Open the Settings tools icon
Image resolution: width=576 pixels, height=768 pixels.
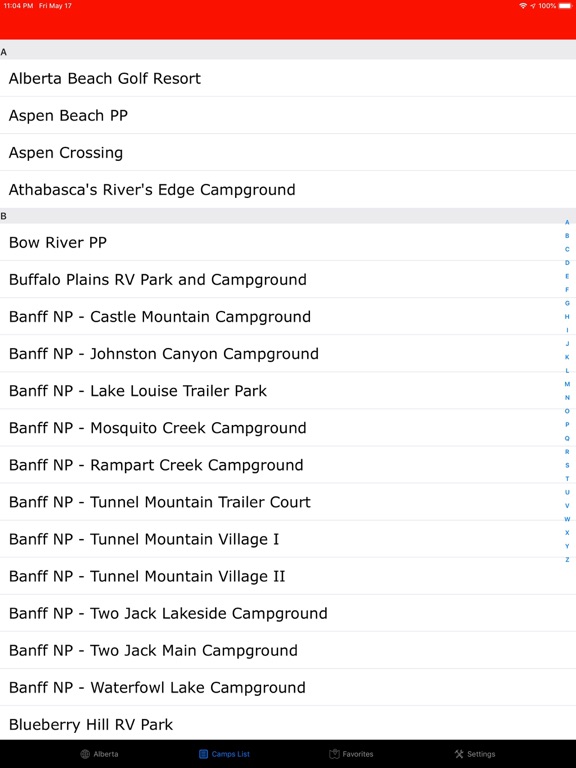[x=459, y=754]
